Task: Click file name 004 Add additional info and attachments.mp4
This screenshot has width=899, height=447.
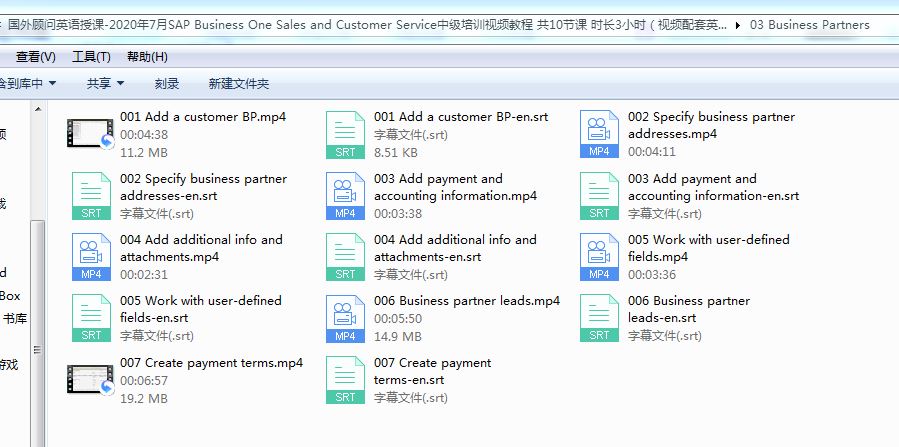Action: pyautogui.click(x=201, y=248)
